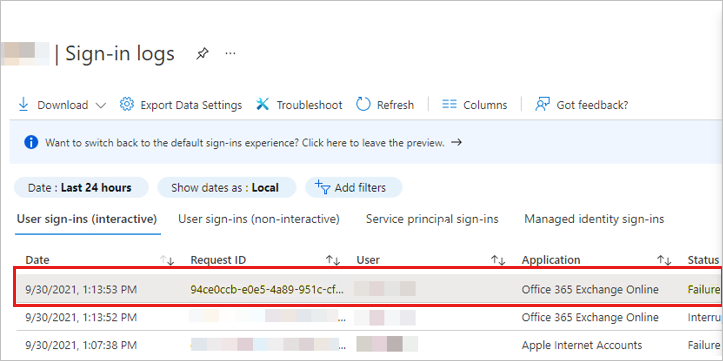Select the 1:13:53 PM failure log row

(x=367, y=290)
